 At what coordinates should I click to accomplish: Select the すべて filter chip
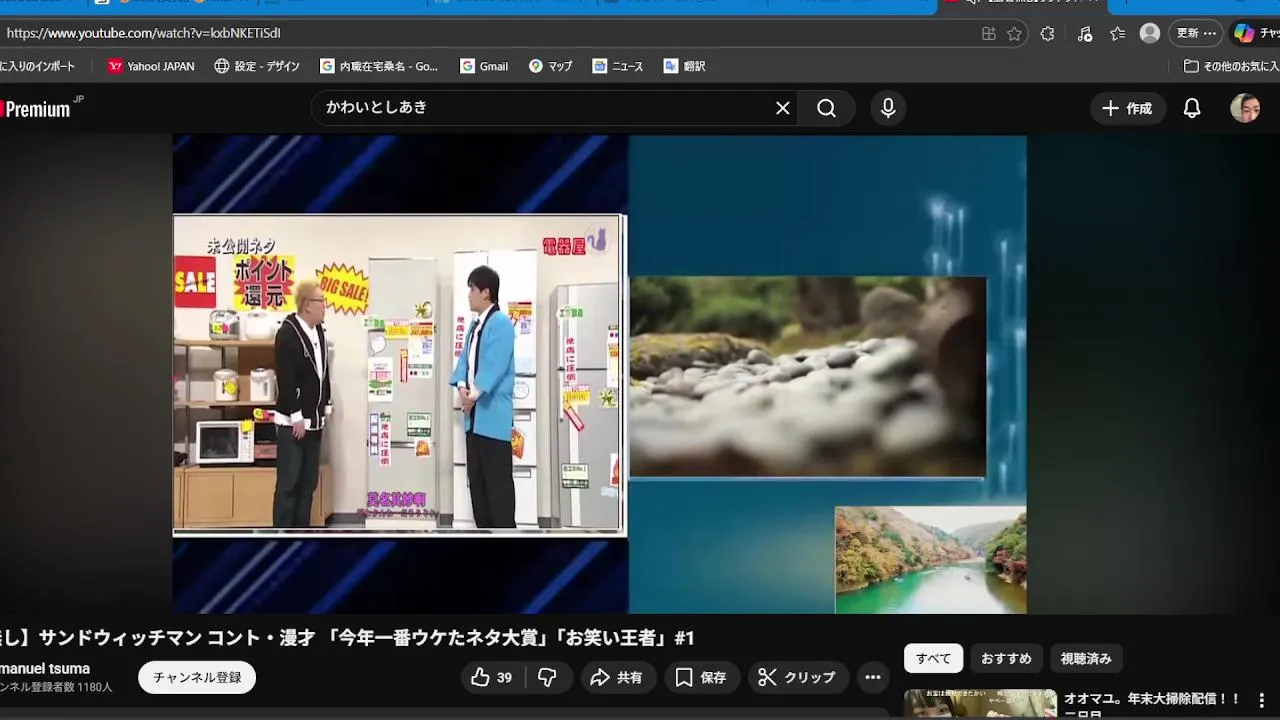[934, 659]
